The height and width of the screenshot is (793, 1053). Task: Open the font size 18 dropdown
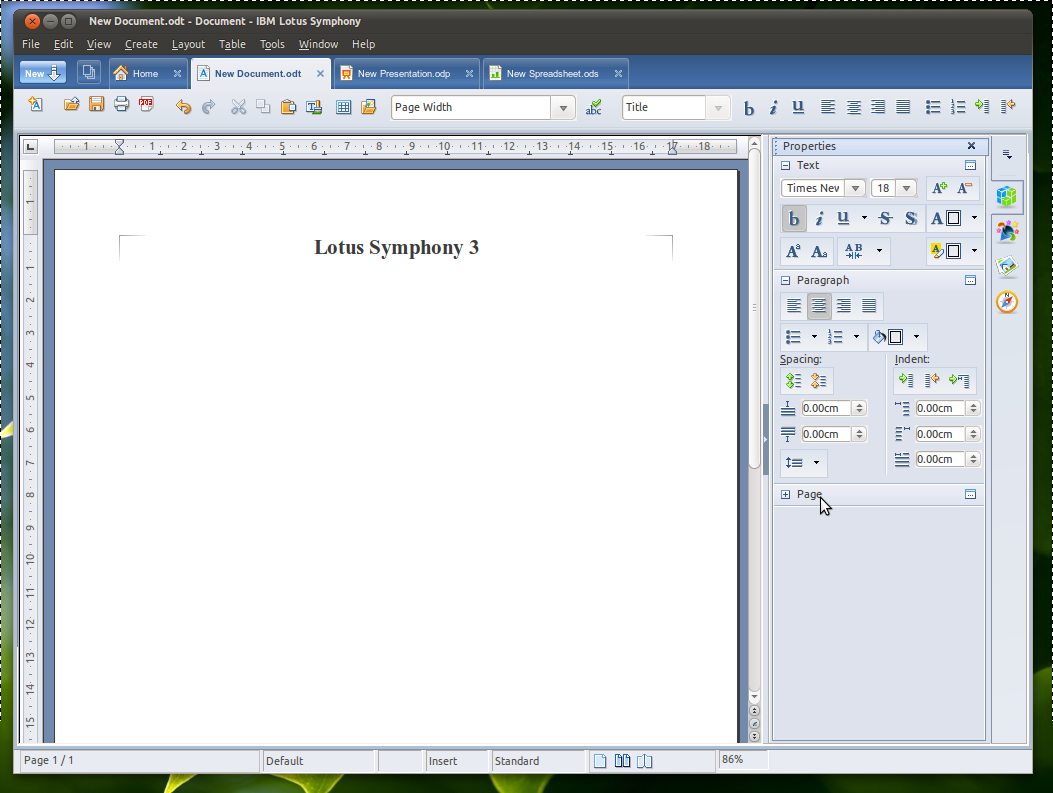[x=906, y=189]
